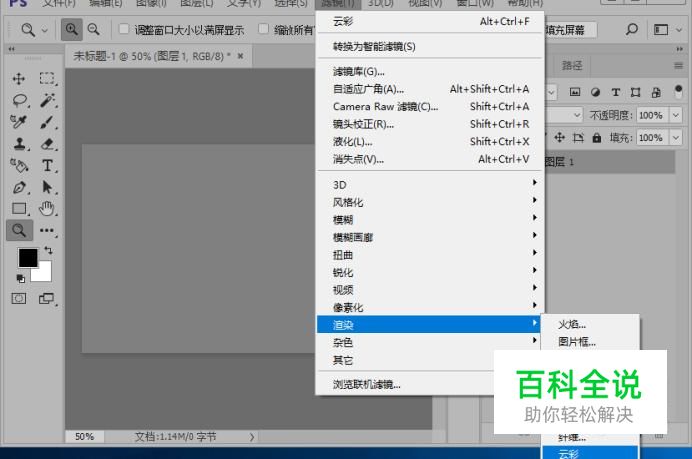Open the zoom tool preset dropdown

pos(45,30)
